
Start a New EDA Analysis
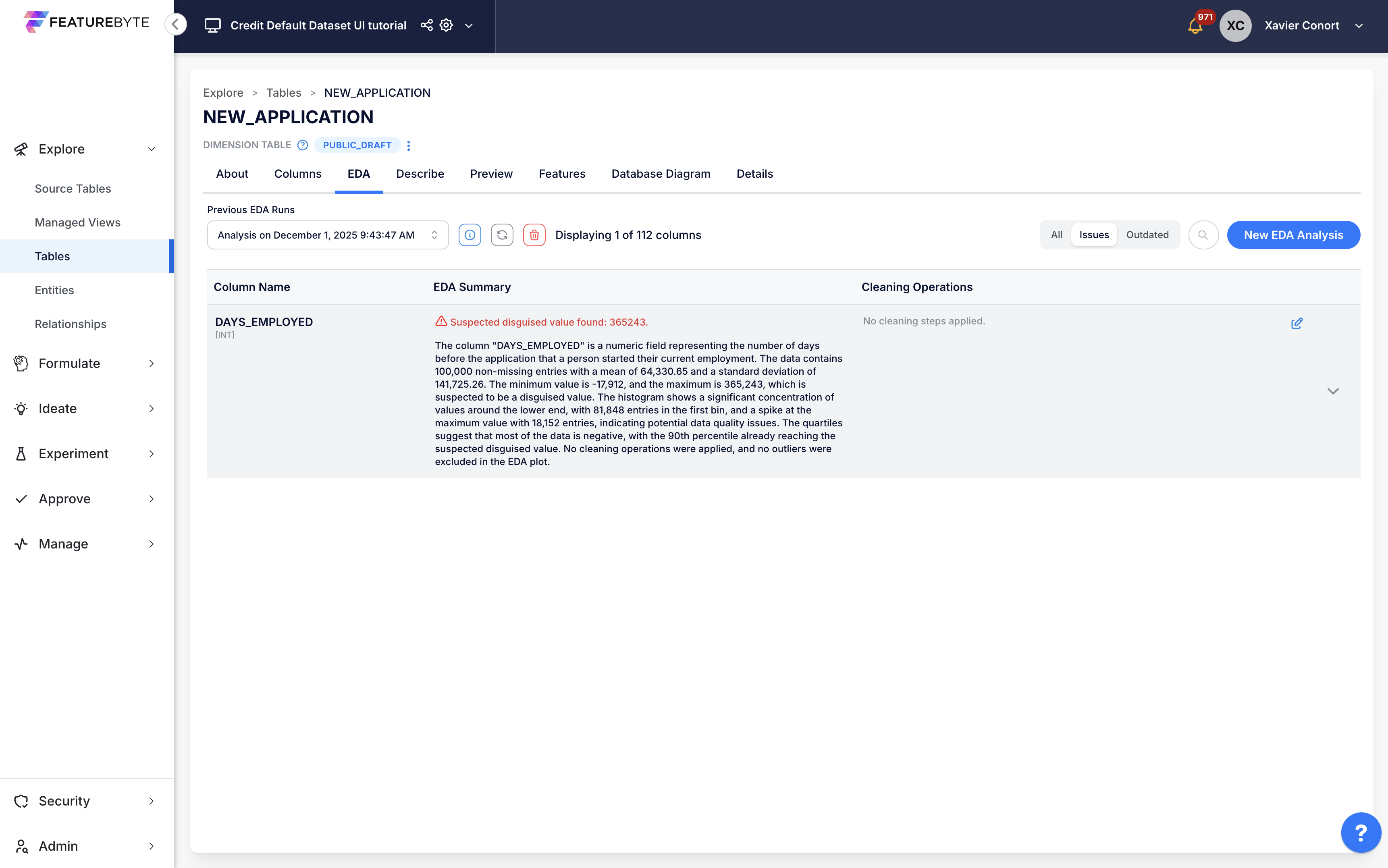1293,235
